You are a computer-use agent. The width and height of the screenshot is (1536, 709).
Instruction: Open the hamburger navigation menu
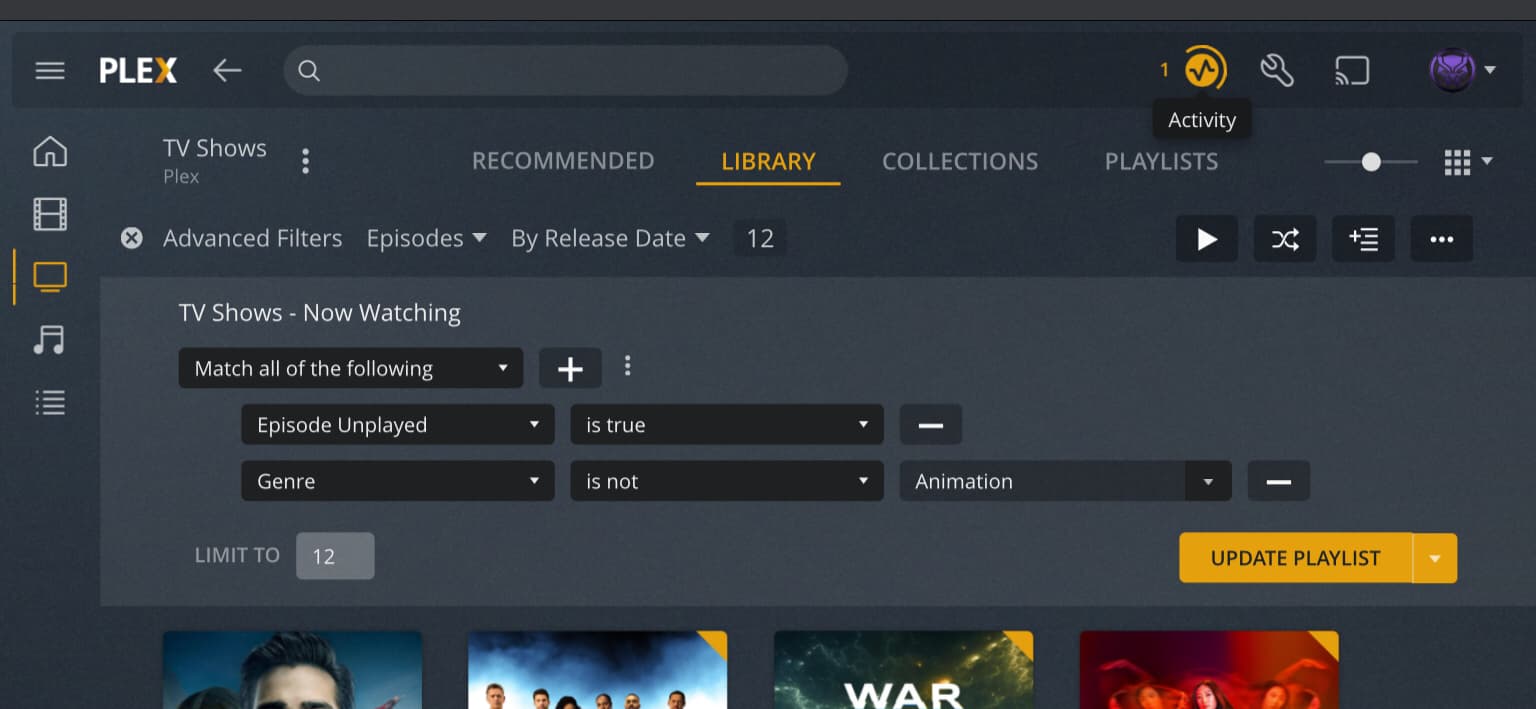pos(50,70)
